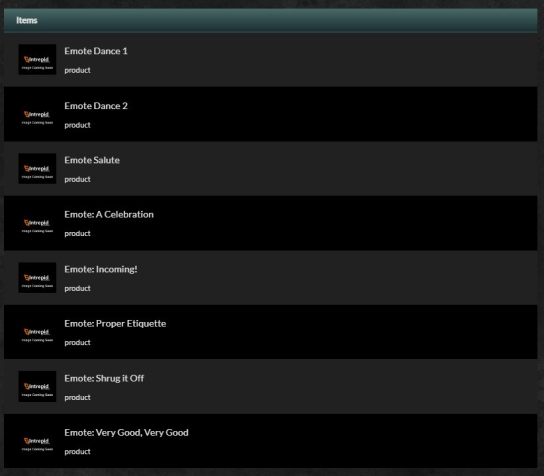This screenshot has height=476, width=544.
Task: Click product label under Emote: Shrug it Off
Action: (77, 398)
